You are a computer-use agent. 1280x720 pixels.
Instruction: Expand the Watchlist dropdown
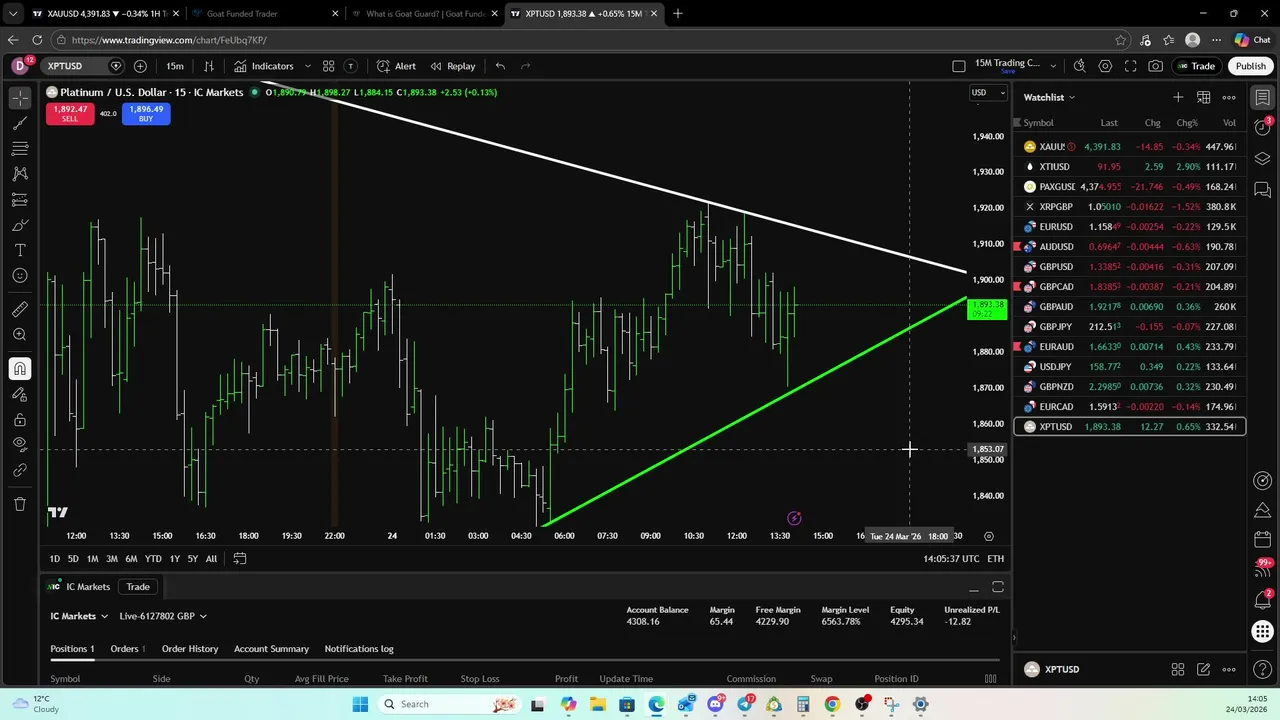point(1049,97)
